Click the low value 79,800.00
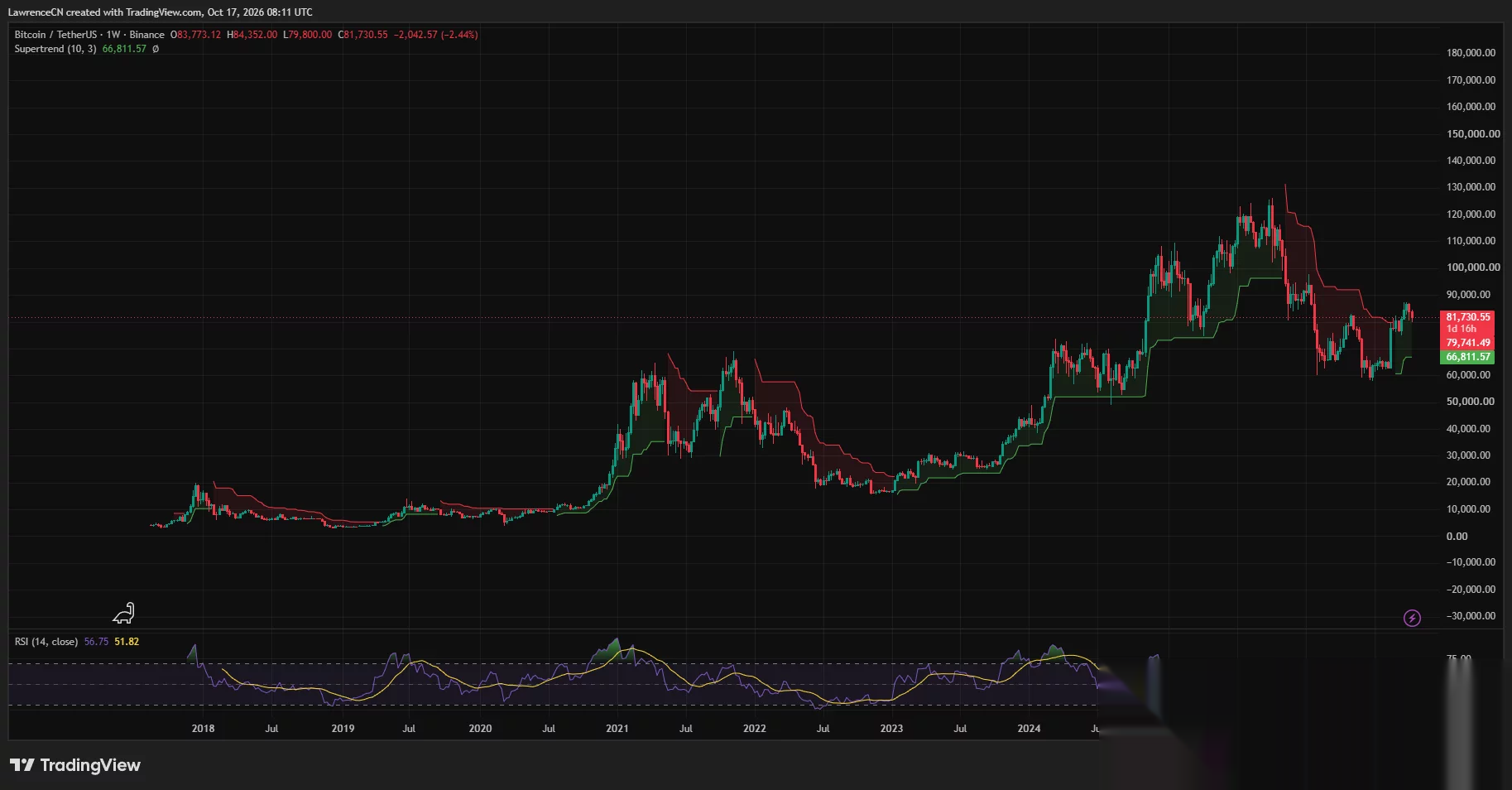The height and width of the screenshot is (790, 1512). pyautogui.click(x=310, y=35)
